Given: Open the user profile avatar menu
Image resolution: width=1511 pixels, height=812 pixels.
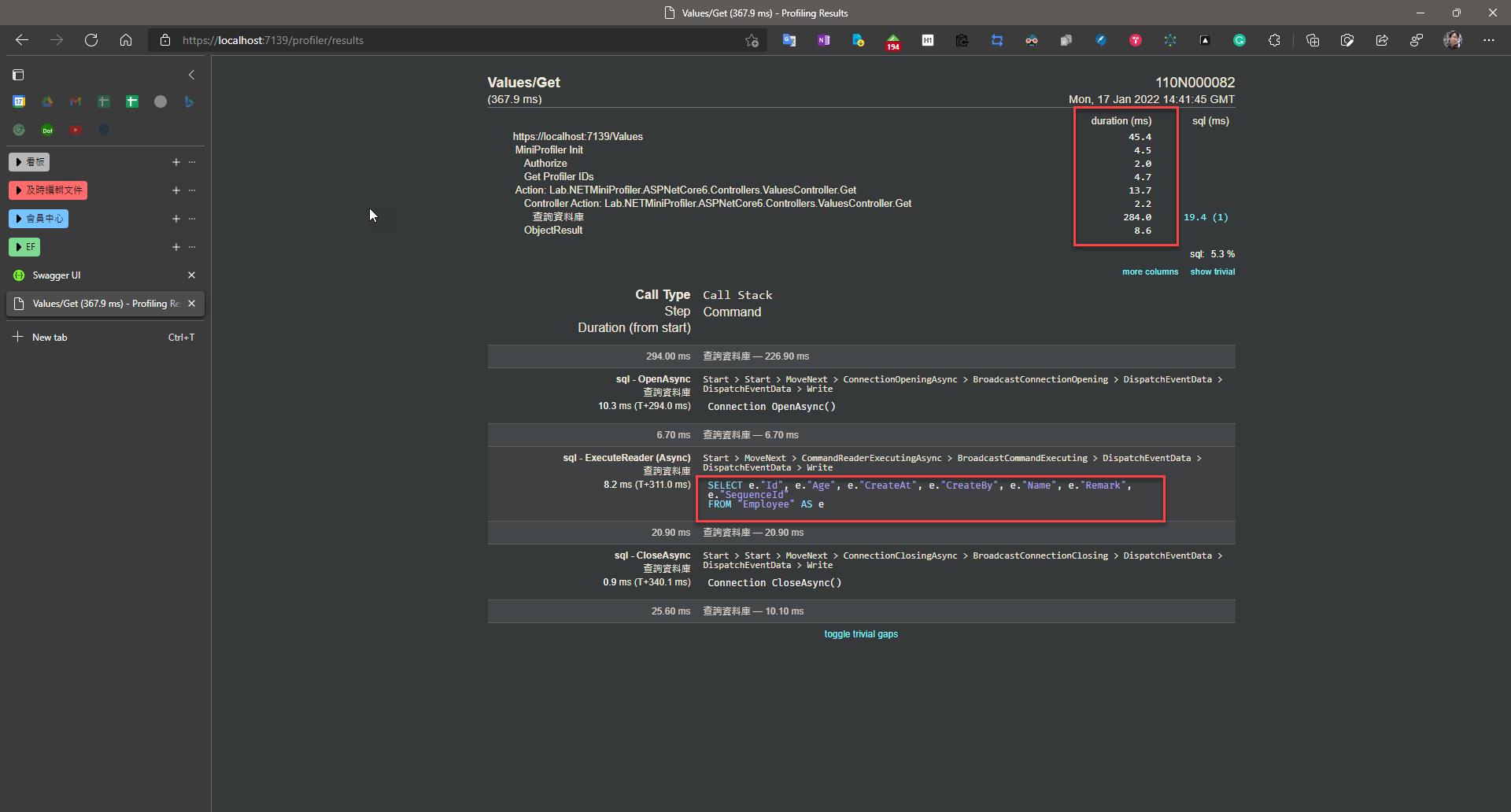Looking at the screenshot, I should pyautogui.click(x=1453, y=40).
